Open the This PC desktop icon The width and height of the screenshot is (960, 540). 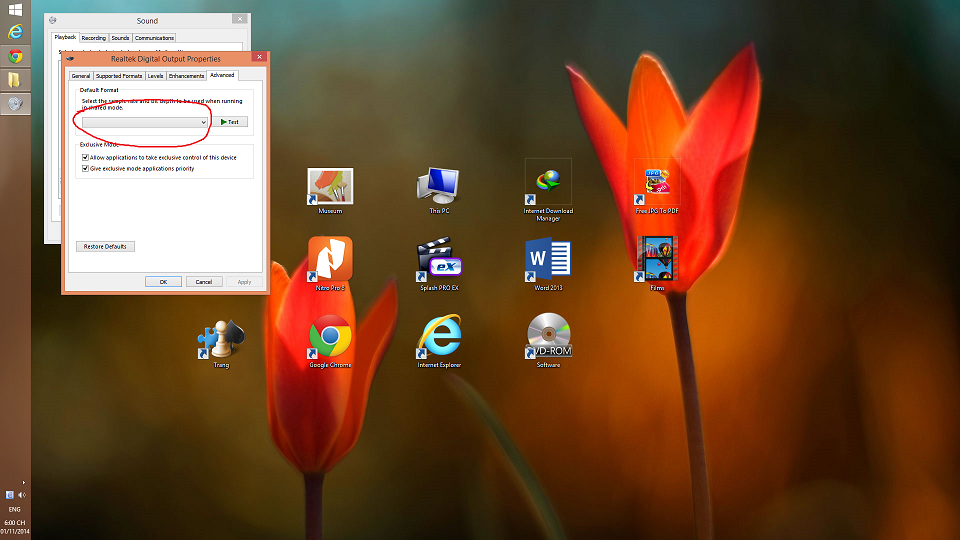click(x=438, y=191)
